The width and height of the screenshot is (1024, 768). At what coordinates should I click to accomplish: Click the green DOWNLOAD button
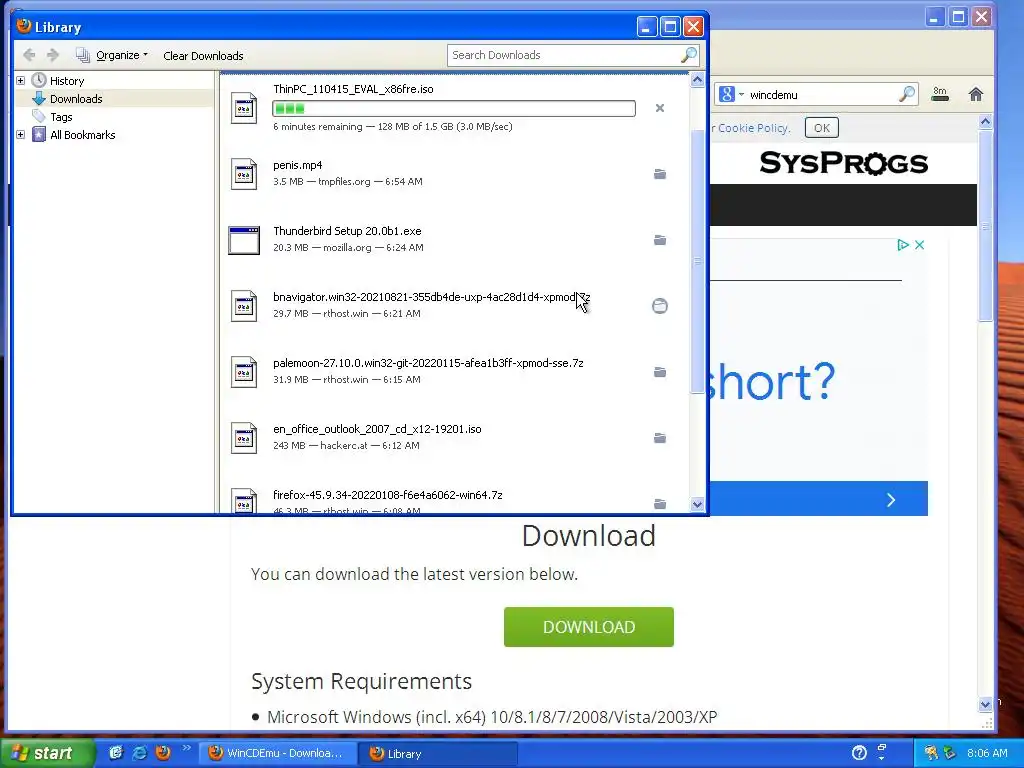[x=588, y=627]
